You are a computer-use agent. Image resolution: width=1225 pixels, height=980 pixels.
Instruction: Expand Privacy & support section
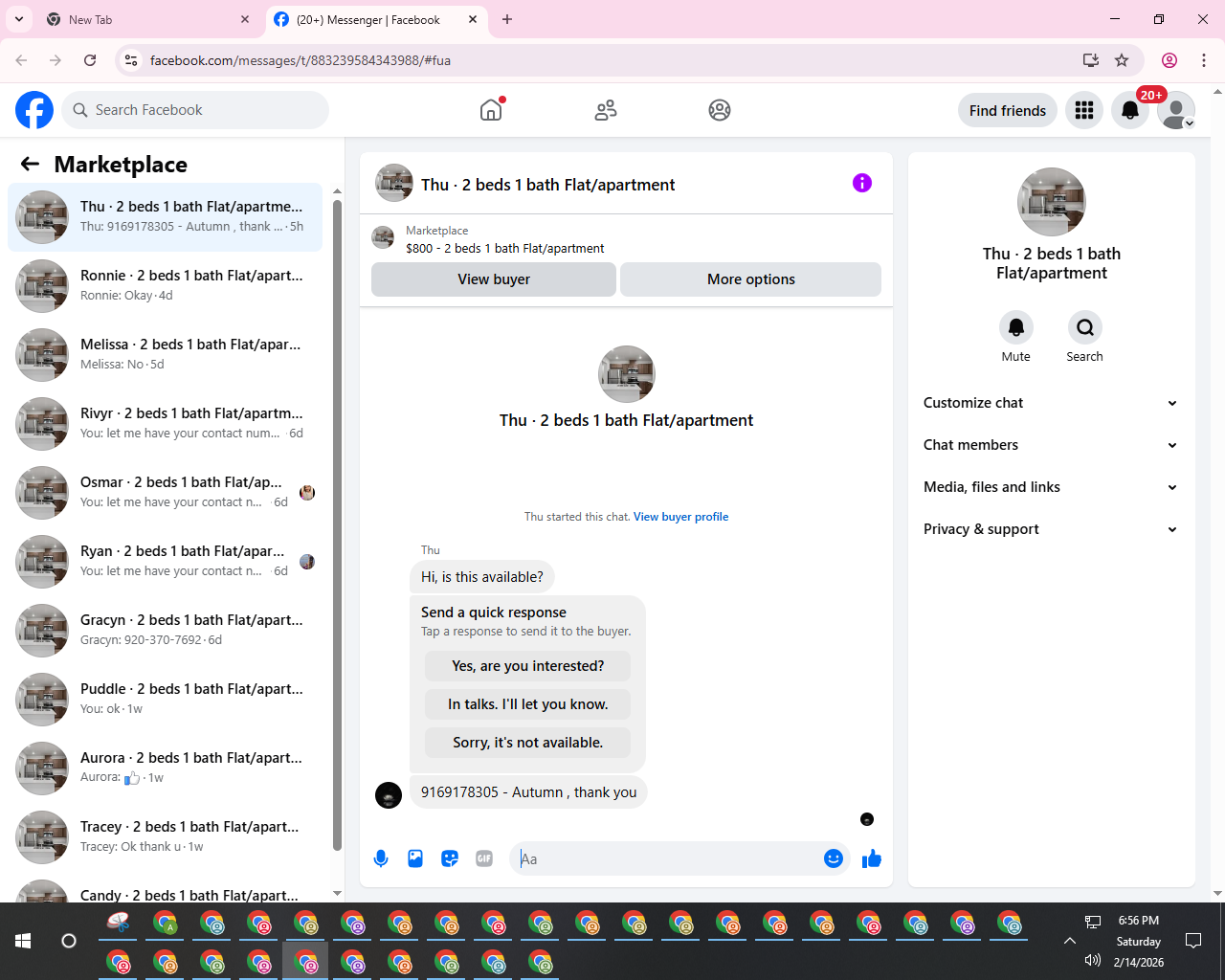click(x=1052, y=529)
